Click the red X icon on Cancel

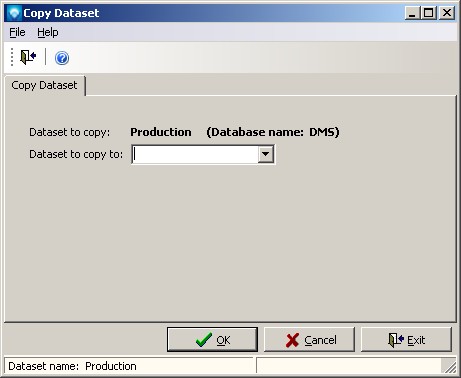(x=292, y=340)
